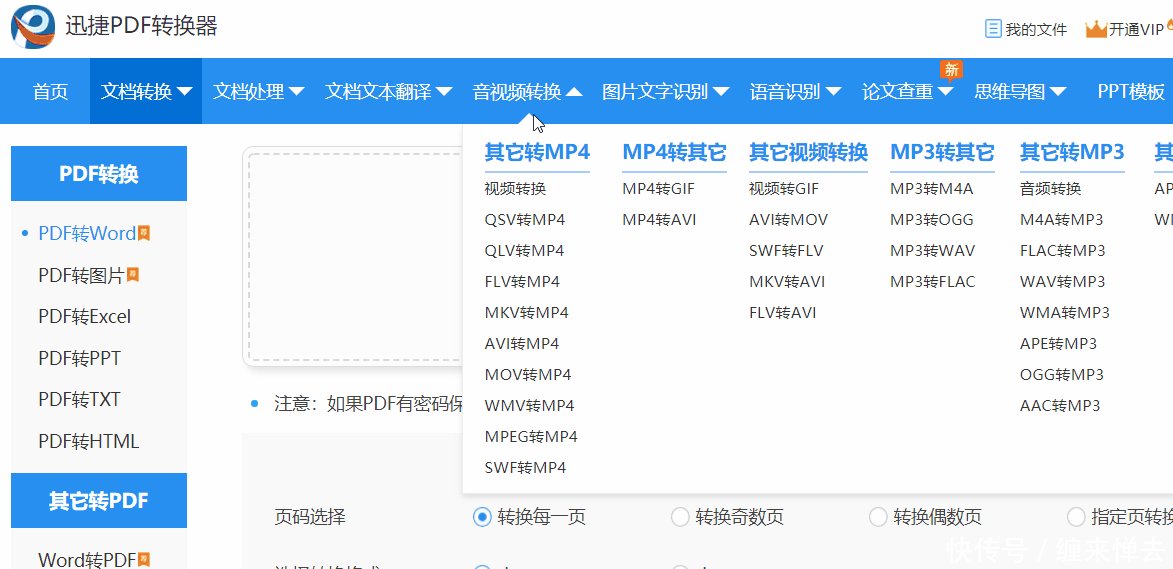
Task: Open 我的文件 document icon
Action: [993, 29]
